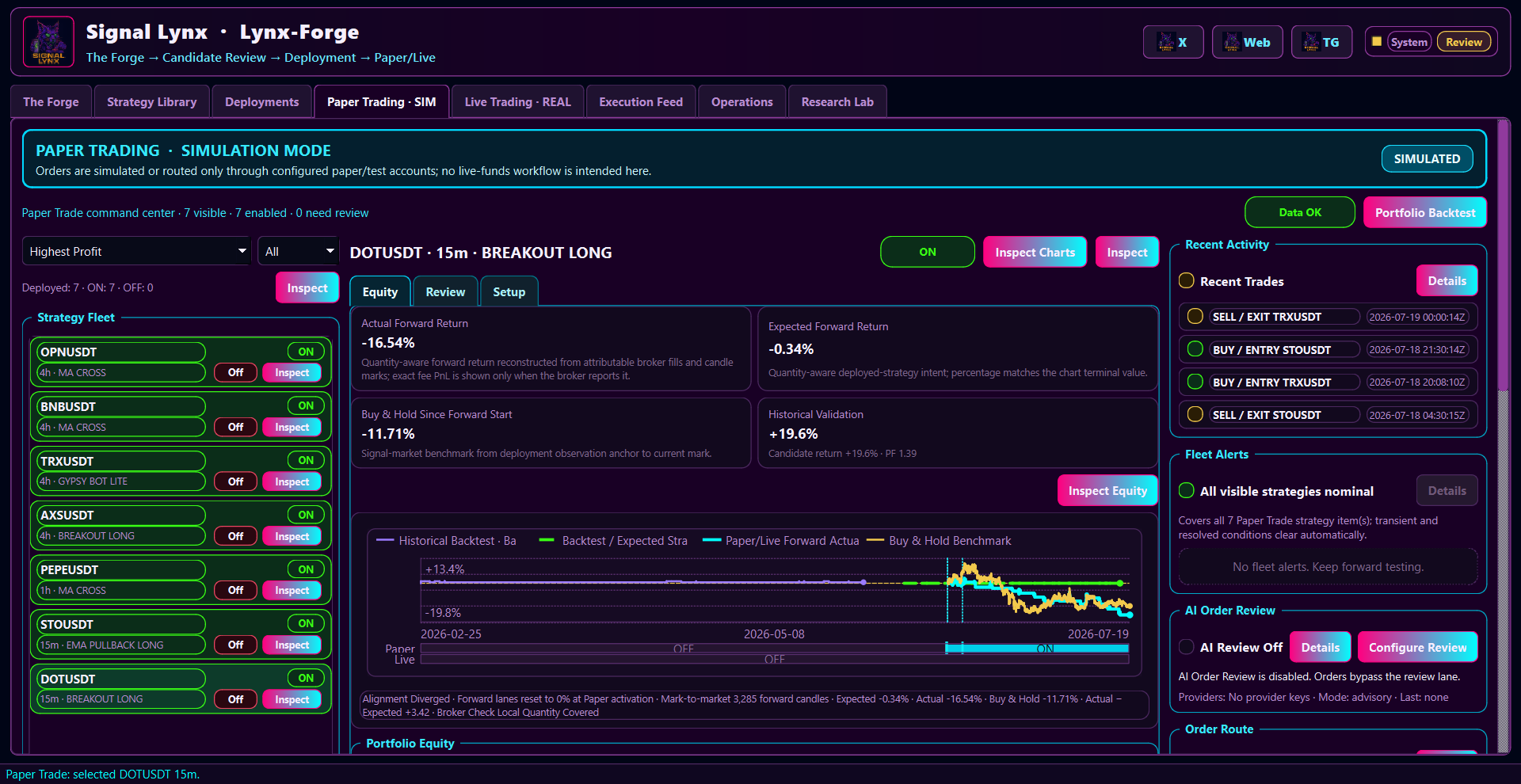Open the Execution Feed tab
Screen dimensions: 1521x784
tap(641, 101)
